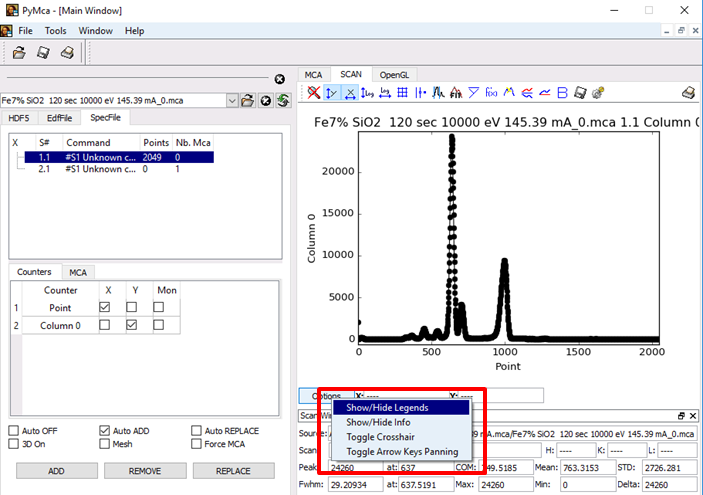Click the red and blue arrows icon
Image resolution: width=703 pixels, height=495 pixels.
[527, 93]
